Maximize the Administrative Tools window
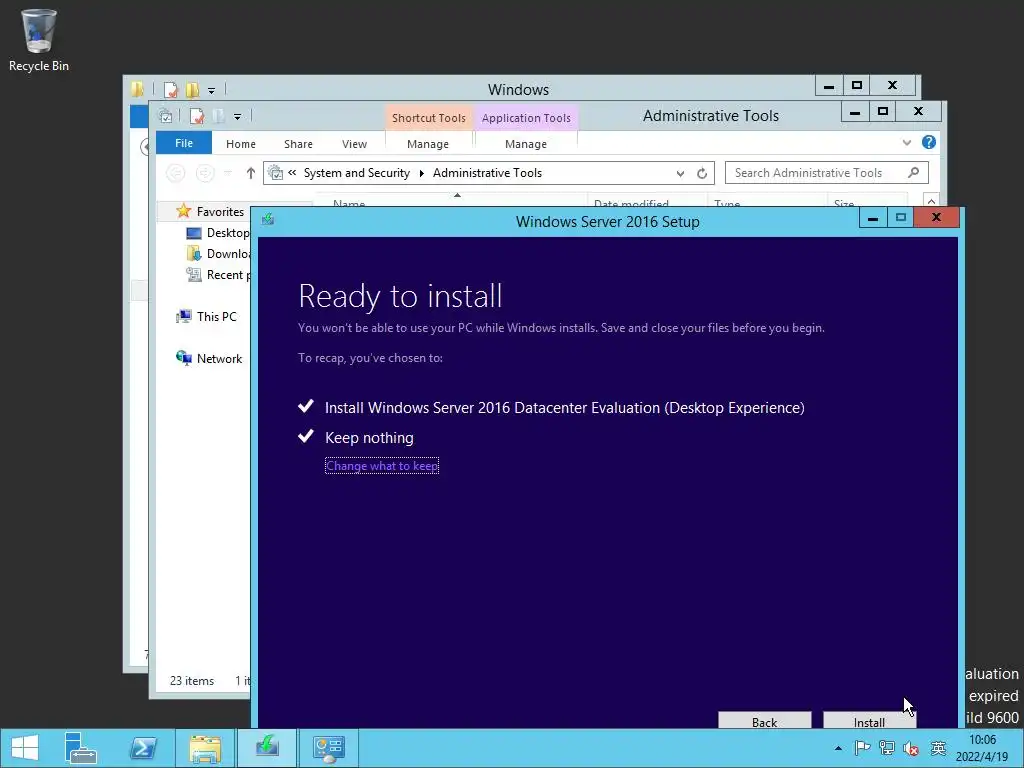The height and width of the screenshot is (768, 1024). [883, 112]
